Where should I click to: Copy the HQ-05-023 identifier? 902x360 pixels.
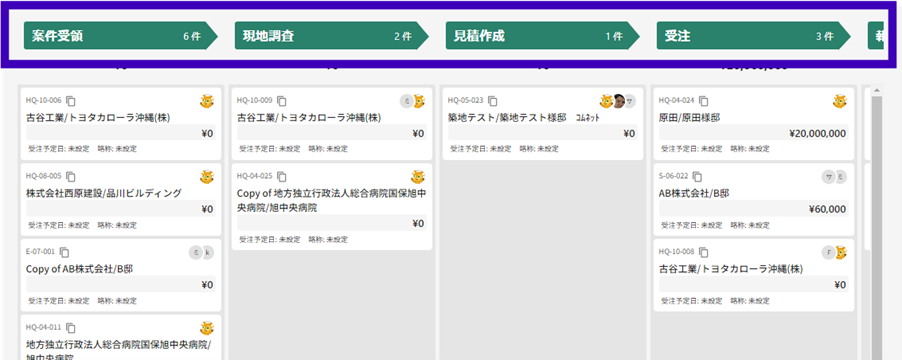click(x=493, y=101)
